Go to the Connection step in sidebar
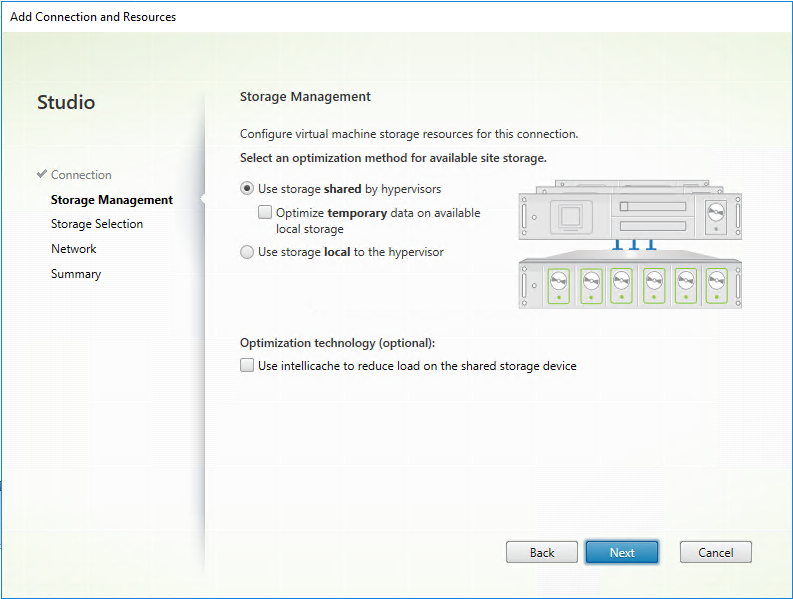This screenshot has height=599, width=793. pyautogui.click(x=81, y=175)
